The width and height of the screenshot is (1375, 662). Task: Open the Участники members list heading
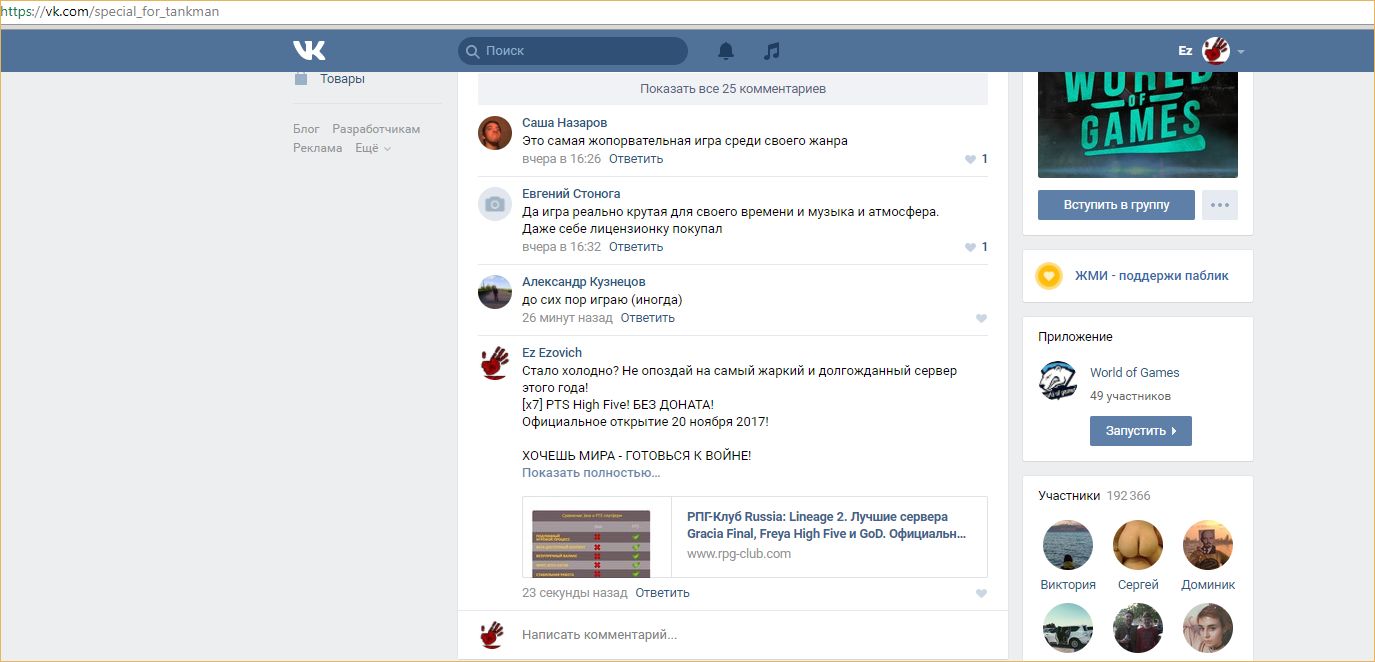click(1069, 496)
